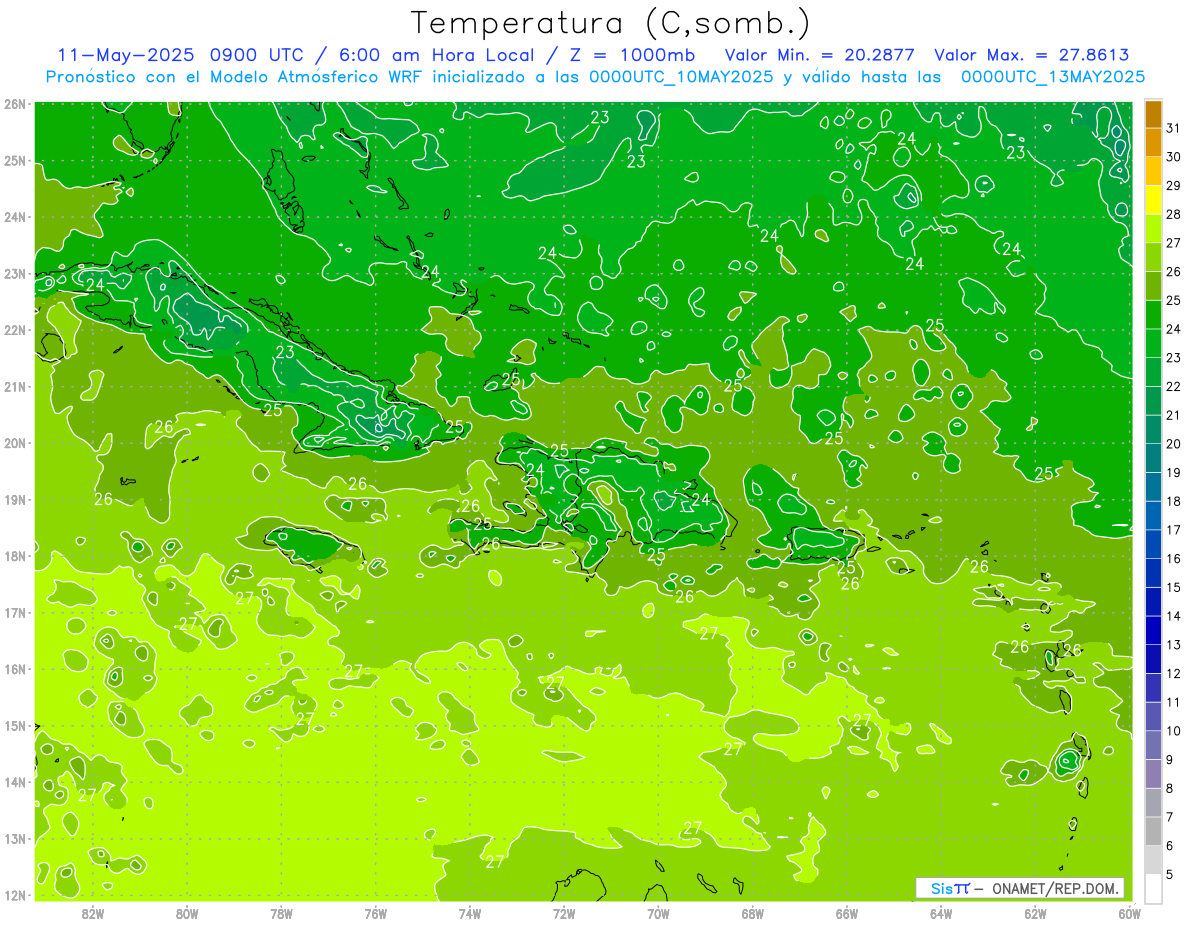Click the longitude label 66W
The width and height of the screenshot is (1200, 927).
coord(847,913)
